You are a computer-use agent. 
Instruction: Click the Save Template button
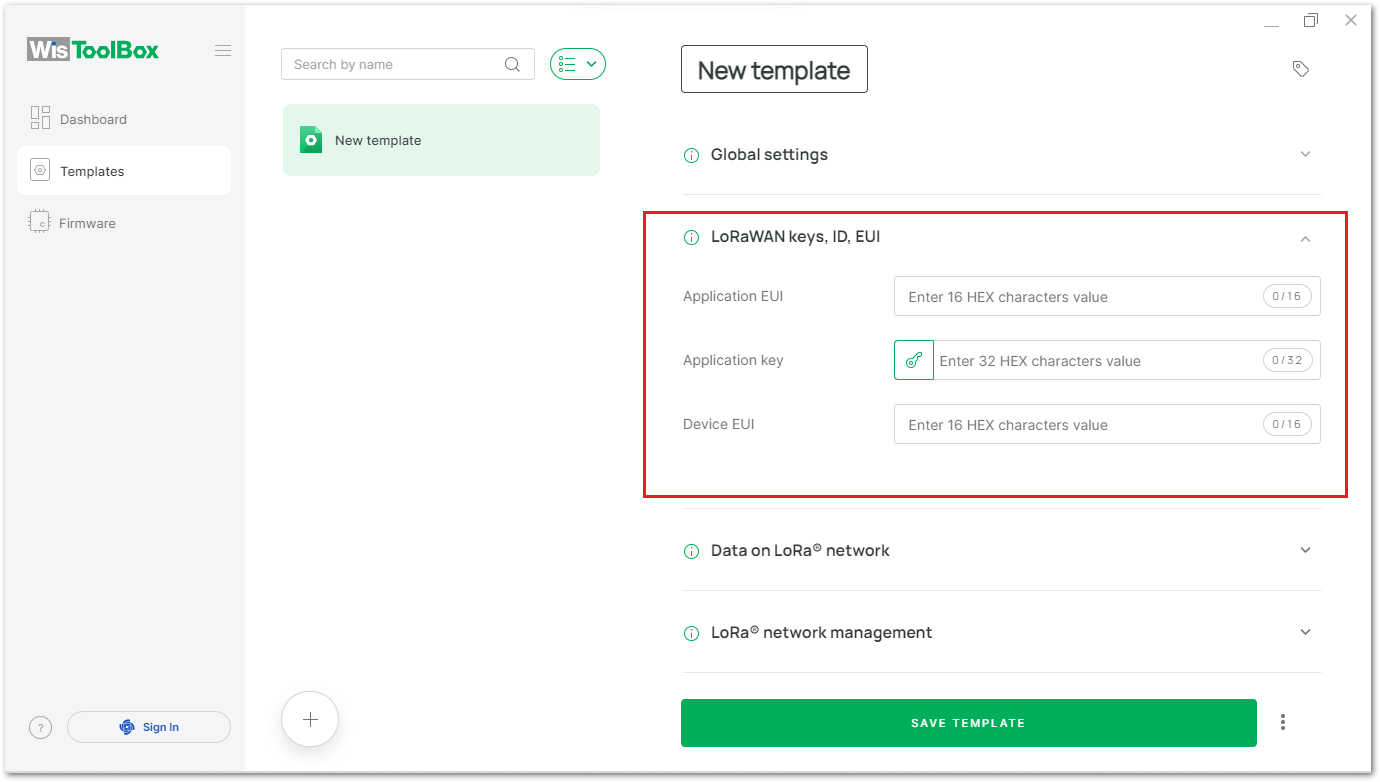[x=969, y=723]
